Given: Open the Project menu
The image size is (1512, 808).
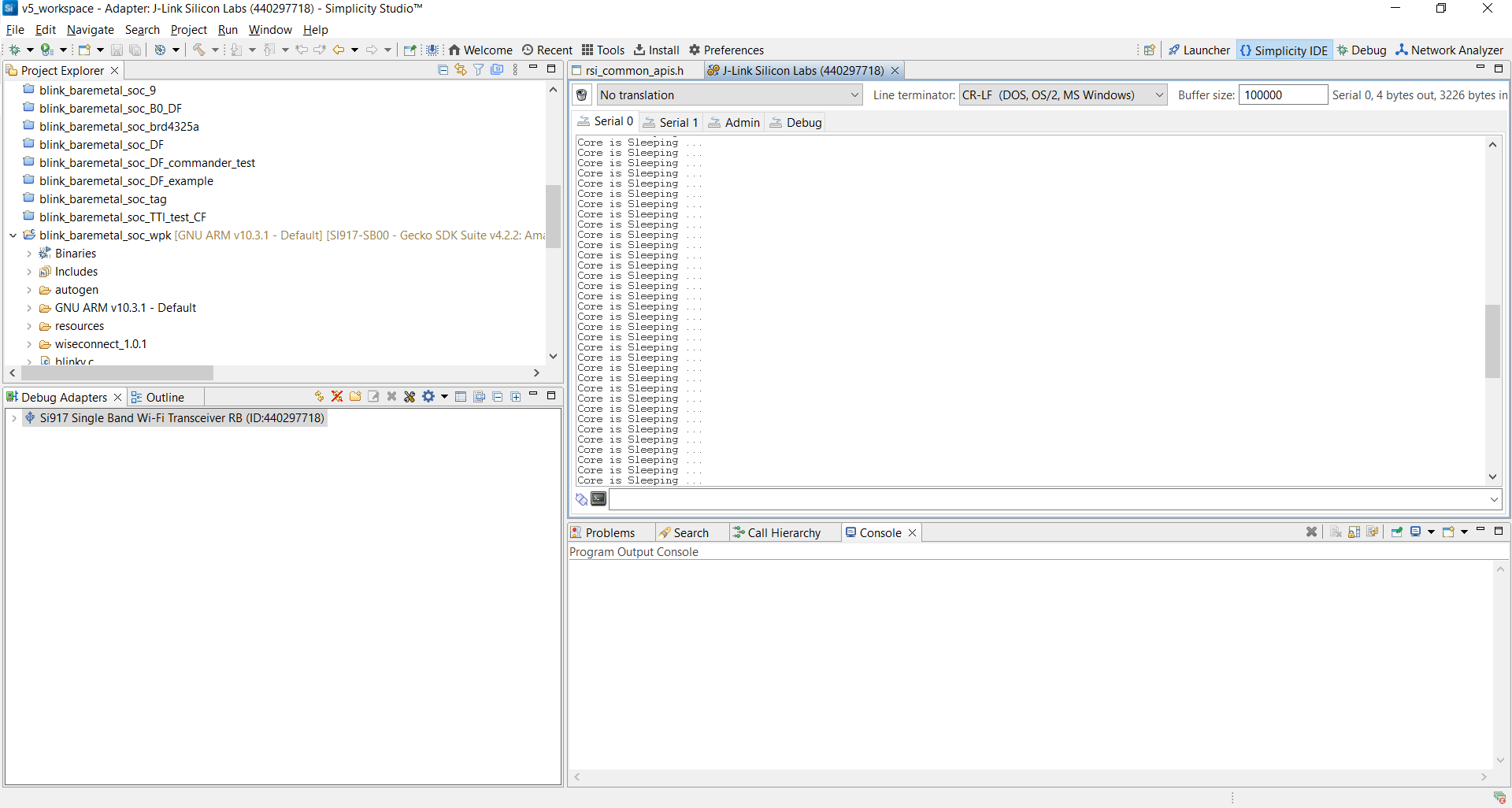Looking at the screenshot, I should 188,30.
